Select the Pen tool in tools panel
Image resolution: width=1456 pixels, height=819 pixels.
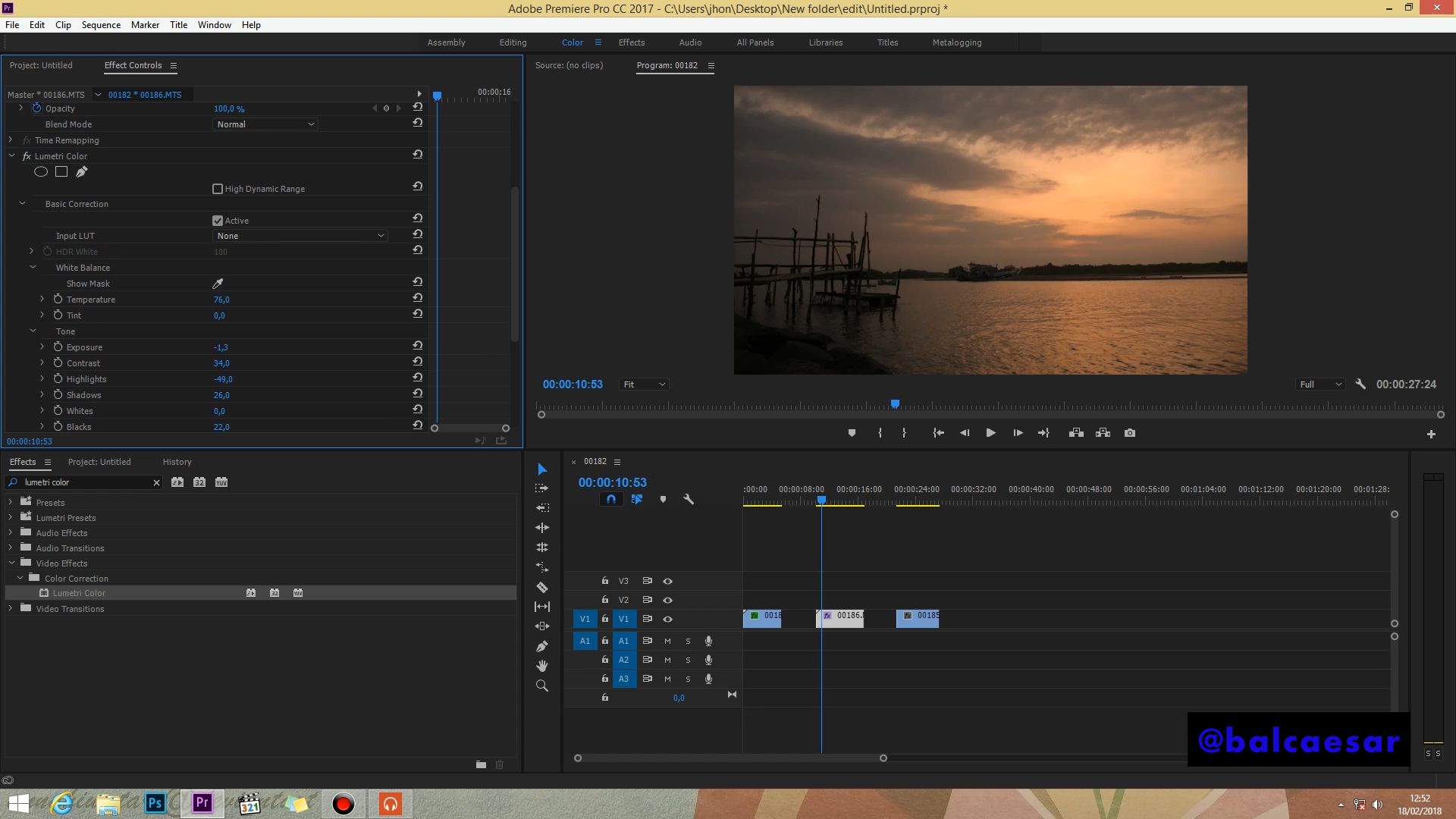pos(542,646)
